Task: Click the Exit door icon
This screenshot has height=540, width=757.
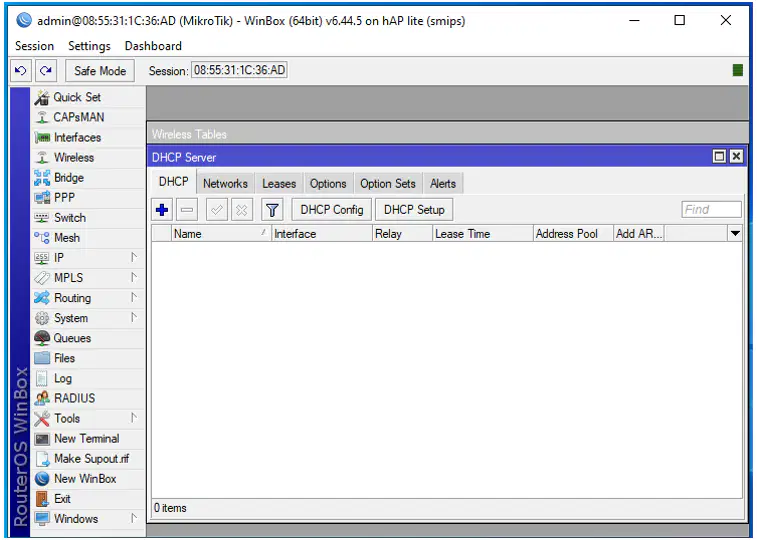Action: pyautogui.click(x=42, y=498)
